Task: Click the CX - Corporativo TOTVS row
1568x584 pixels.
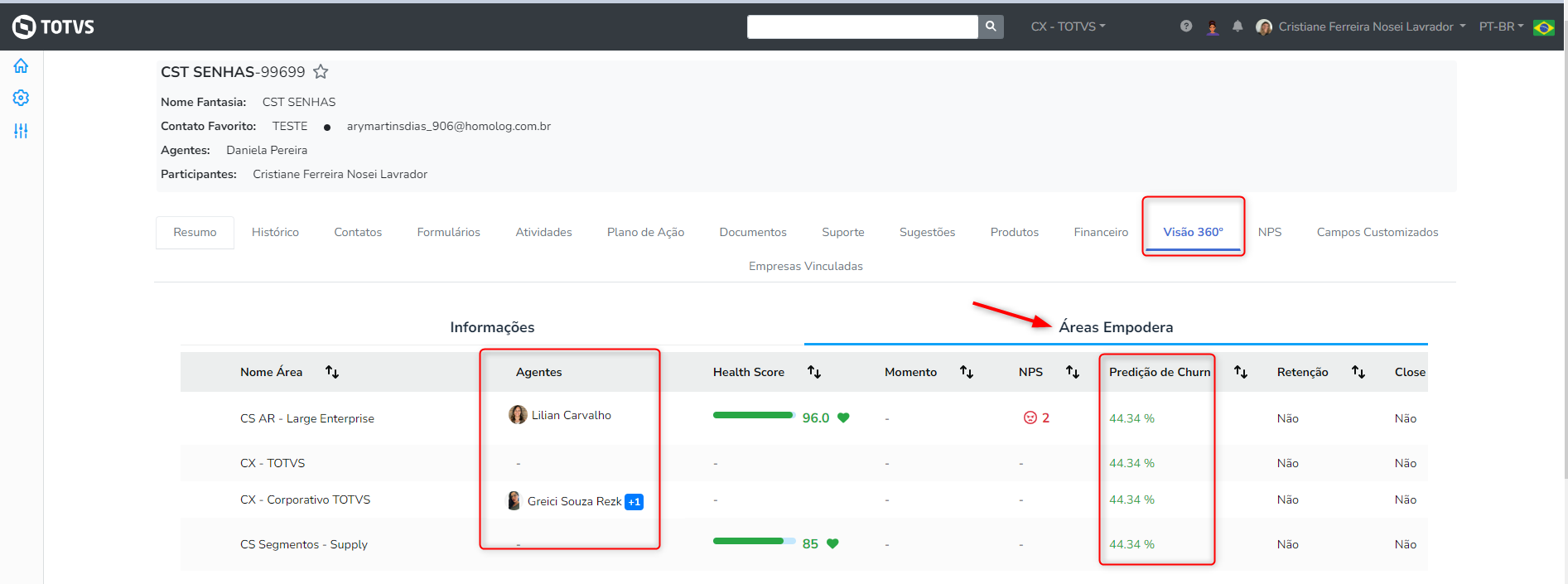Action: 804,500
